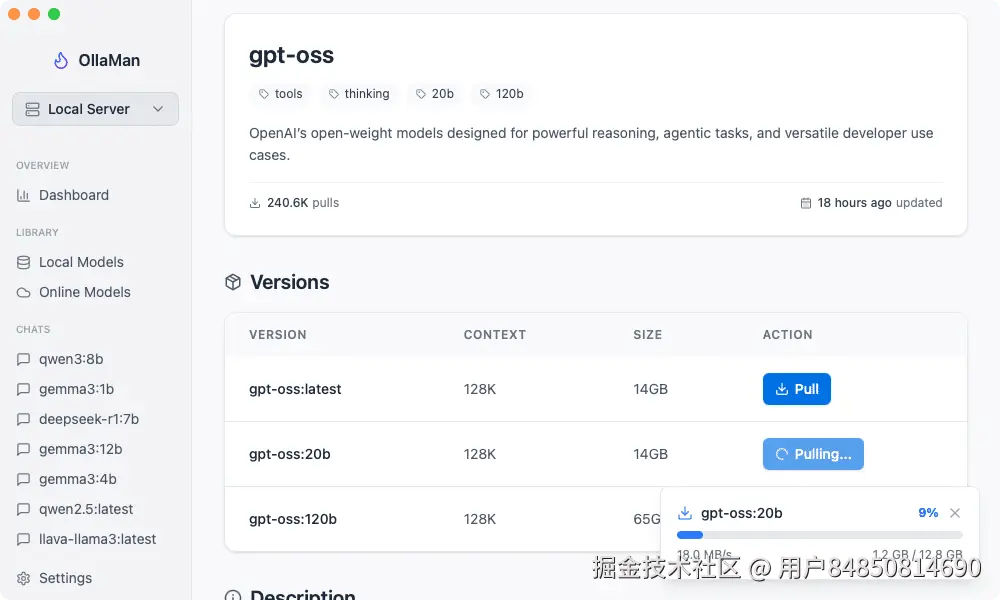Select the 20b tag
Viewport: 1000px width, 600px height.
point(434,94)
